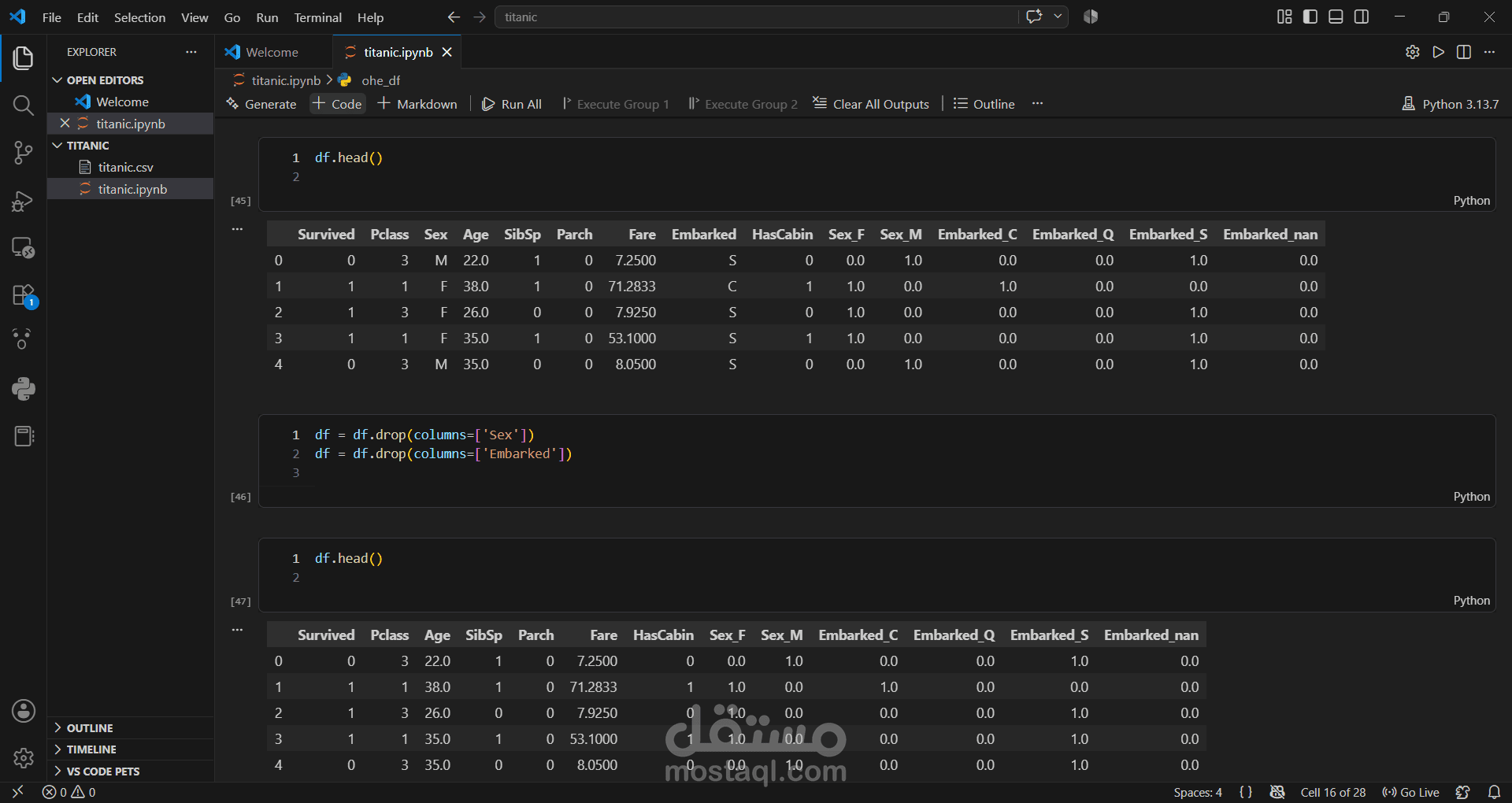The width and height of the screenshot is (1512, 803).
Task: Open the Terminal menu
Action: pyautogui.click(x=317, y=17)
